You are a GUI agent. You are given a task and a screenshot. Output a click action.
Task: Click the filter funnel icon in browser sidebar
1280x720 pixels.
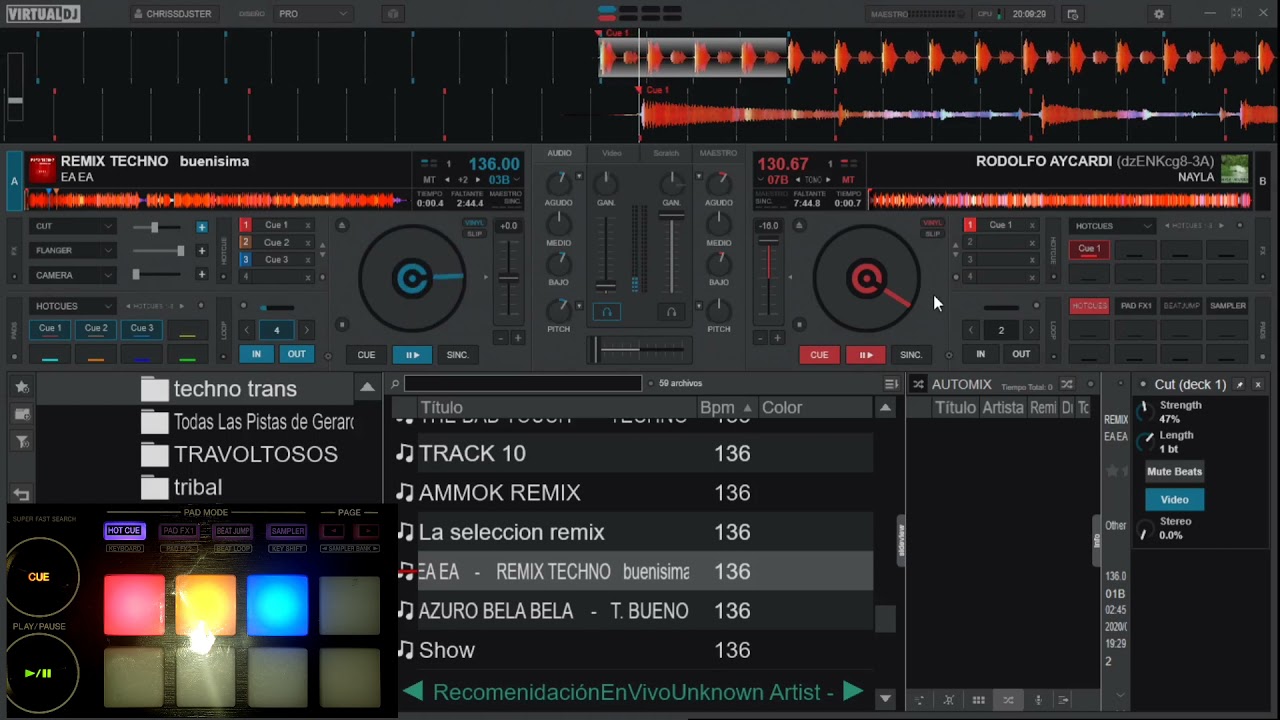click(21, 441)
